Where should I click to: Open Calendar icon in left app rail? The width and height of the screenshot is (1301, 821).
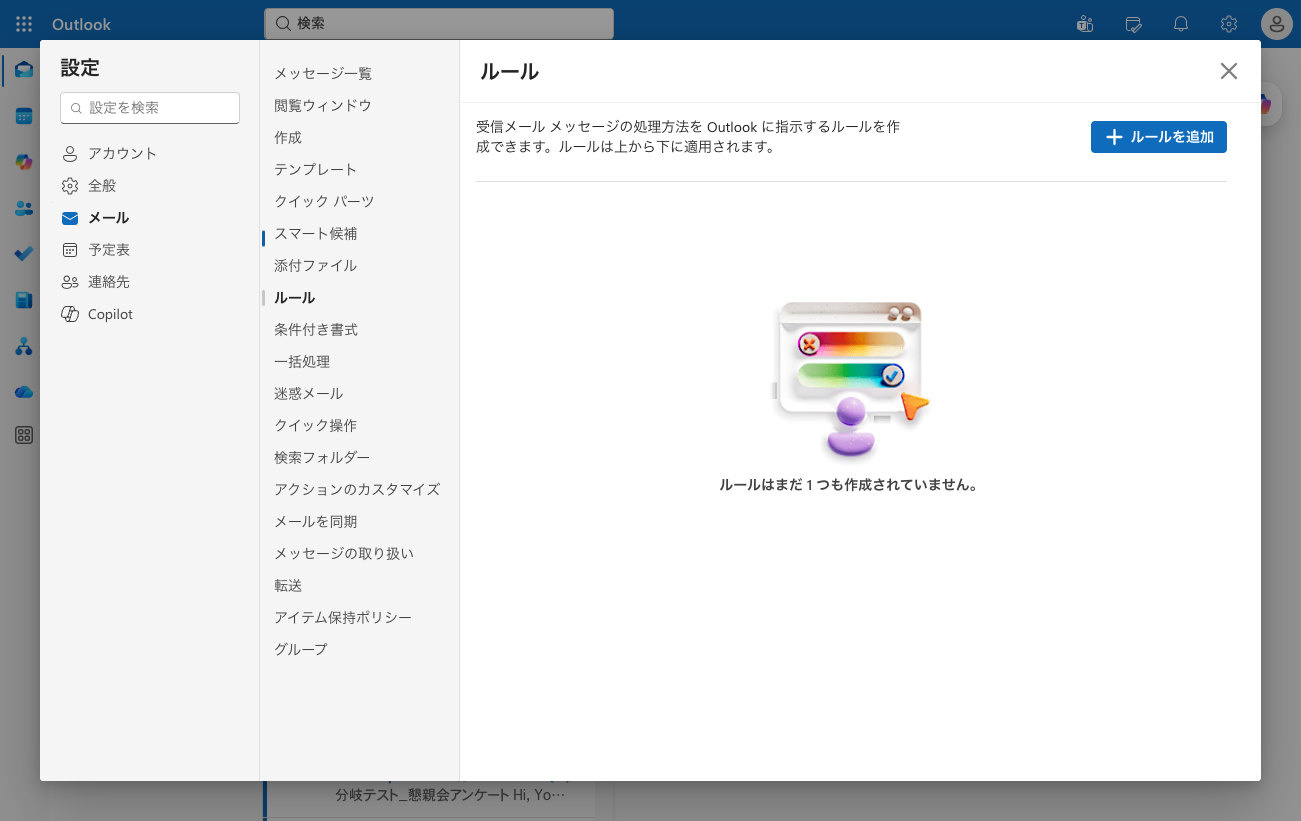tap(24, 116)
